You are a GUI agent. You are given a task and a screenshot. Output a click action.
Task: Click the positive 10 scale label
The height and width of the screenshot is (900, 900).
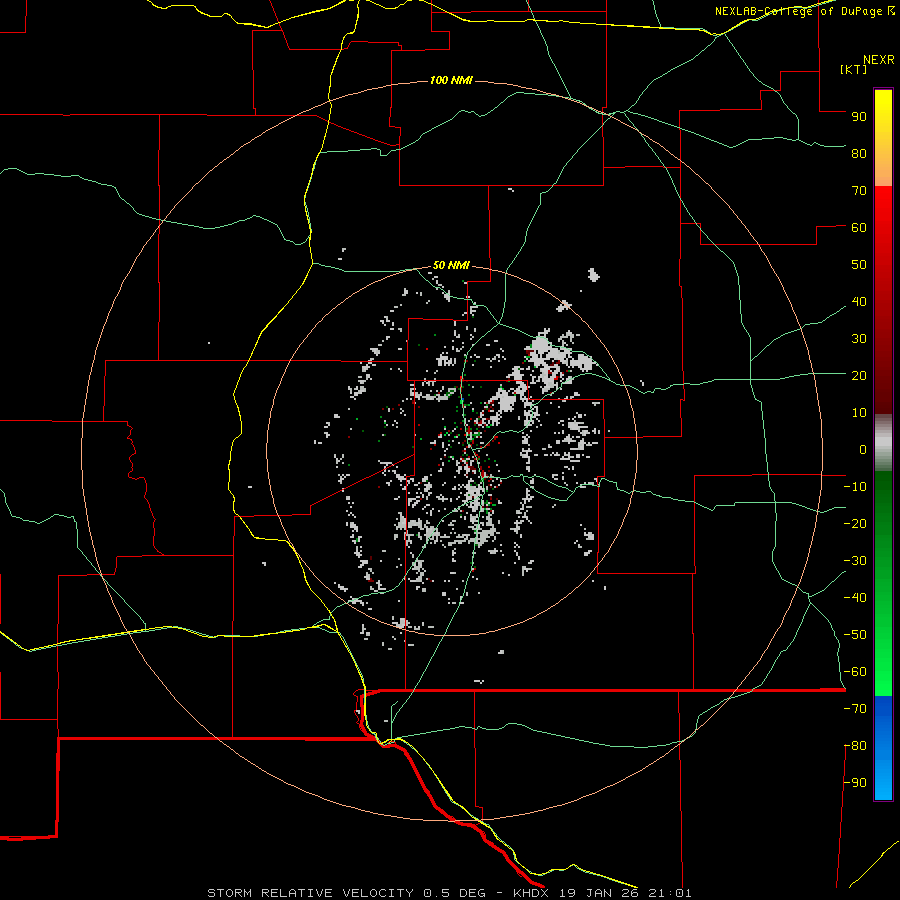click(859, 413)
